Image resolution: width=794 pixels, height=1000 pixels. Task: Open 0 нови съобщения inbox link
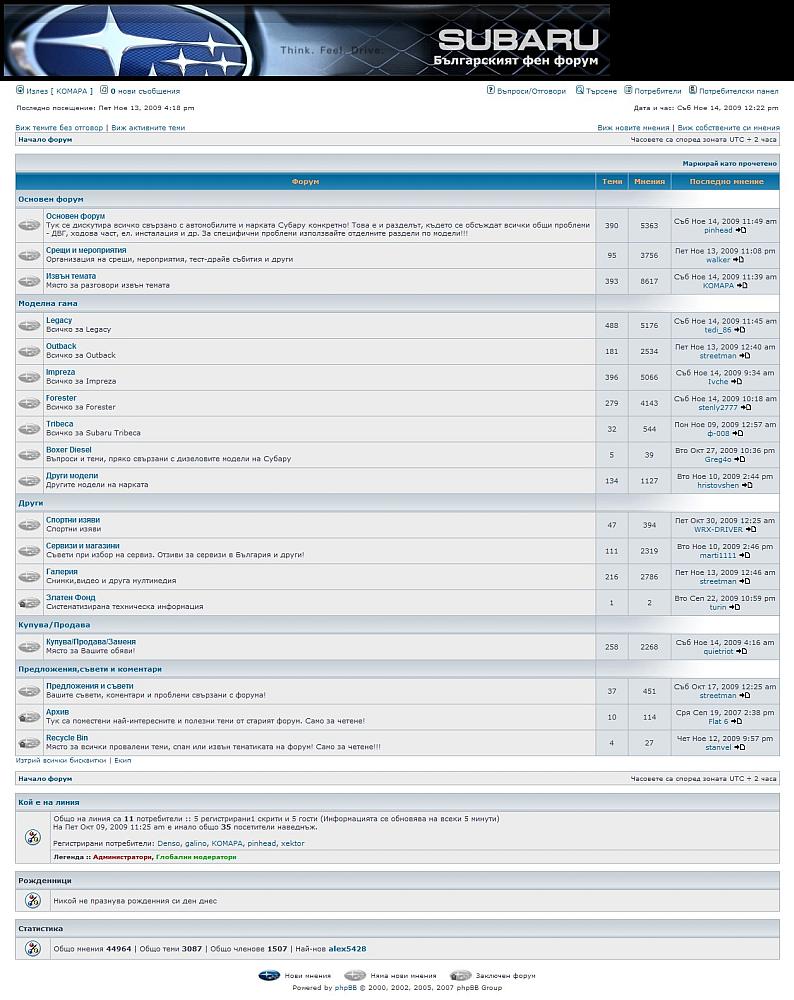click(145, 91)
